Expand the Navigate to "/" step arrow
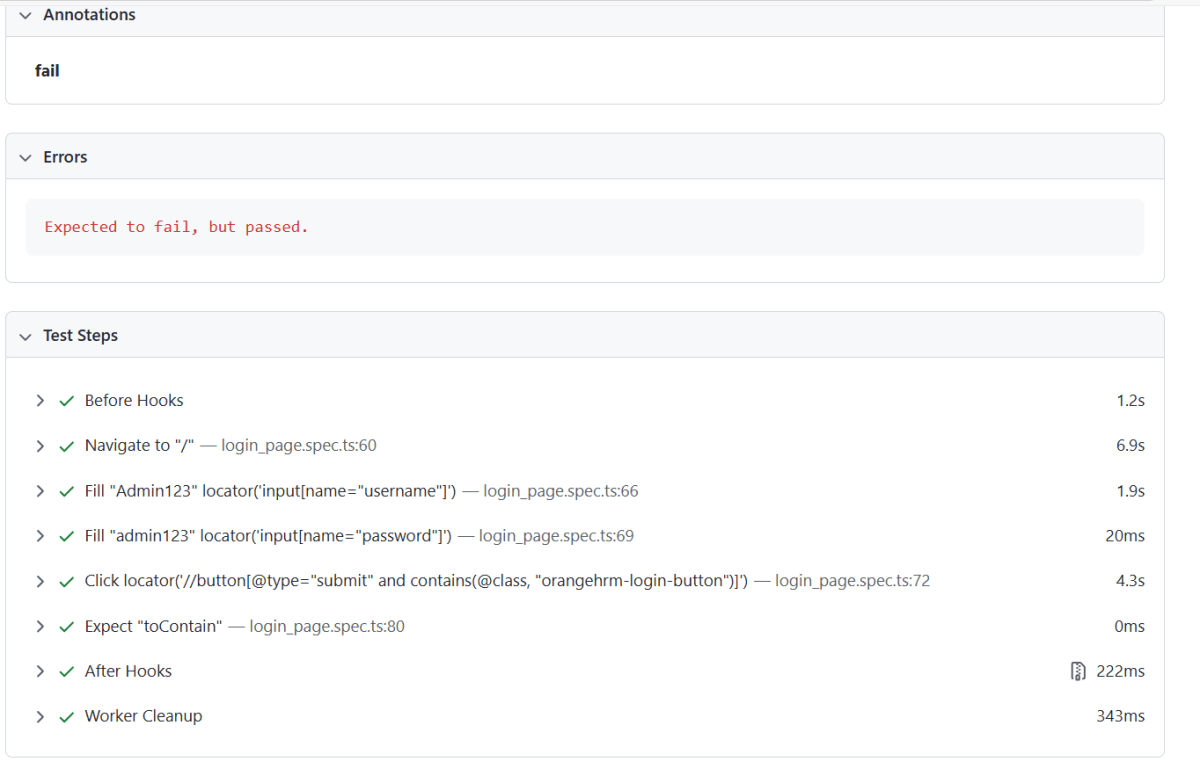This screenshot has height=776, width=1200. tap(40, 445)
